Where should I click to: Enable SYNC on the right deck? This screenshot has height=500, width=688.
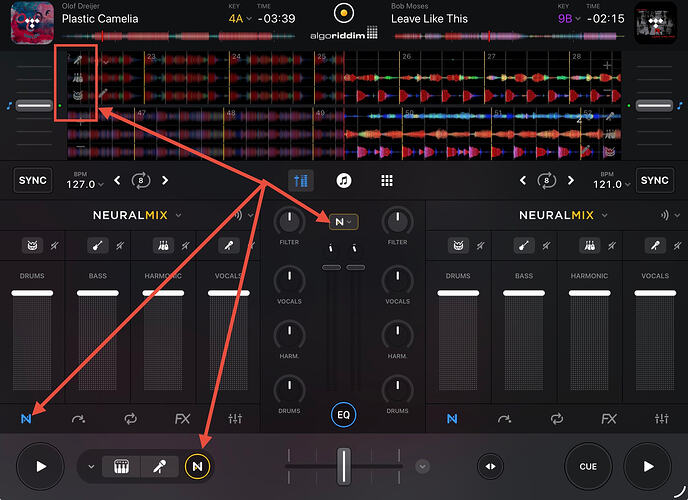(655, 180)
